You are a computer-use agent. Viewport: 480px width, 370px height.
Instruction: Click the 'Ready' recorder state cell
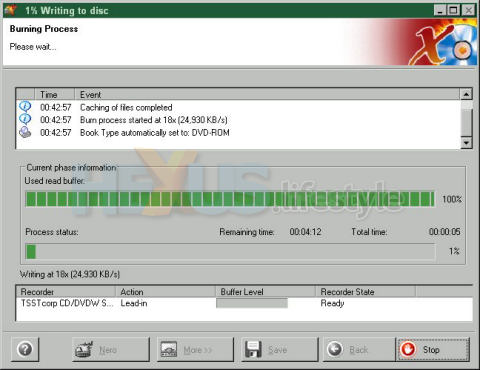click(332, 303)
